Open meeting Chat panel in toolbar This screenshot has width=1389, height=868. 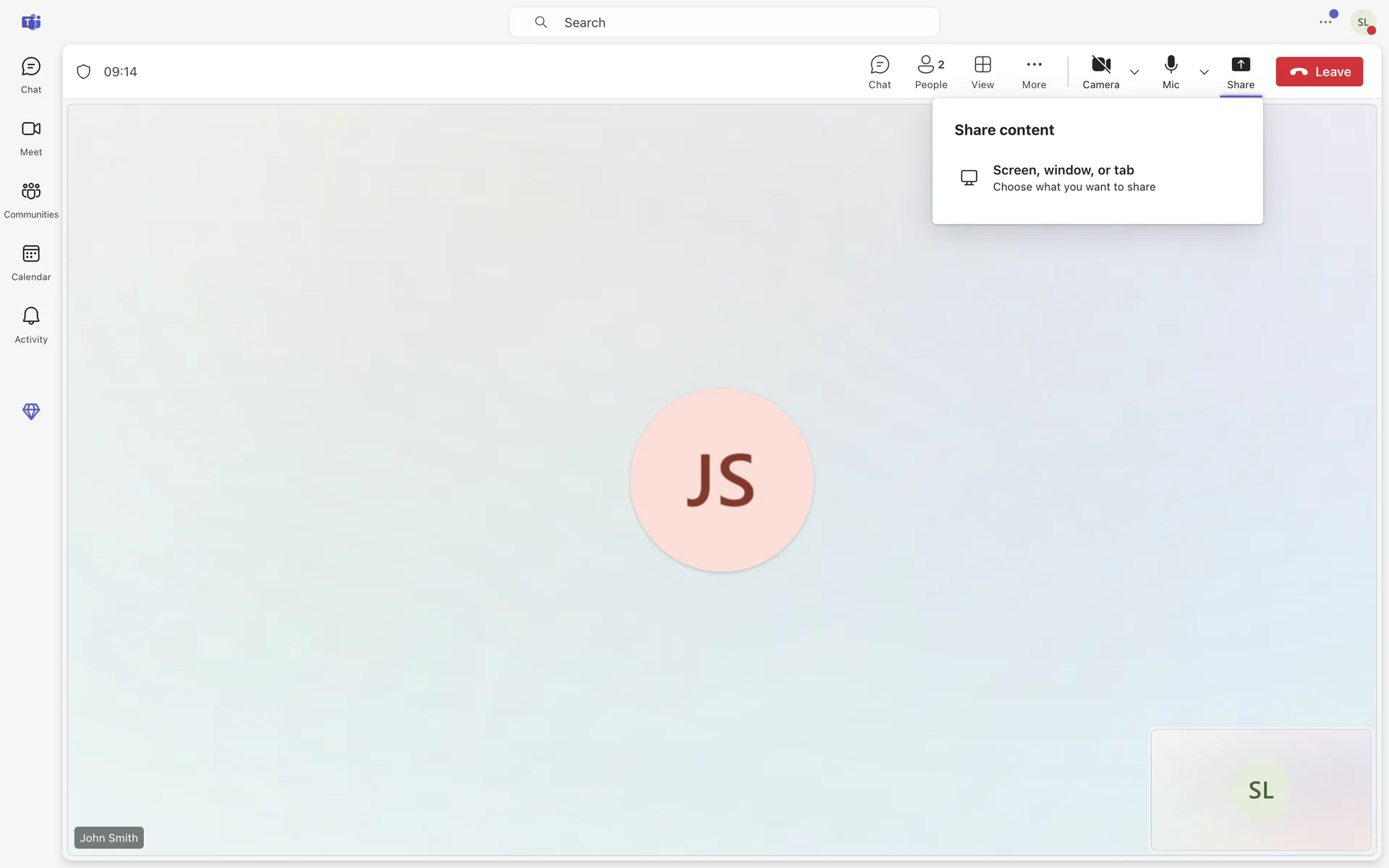[x=880, y=72]
